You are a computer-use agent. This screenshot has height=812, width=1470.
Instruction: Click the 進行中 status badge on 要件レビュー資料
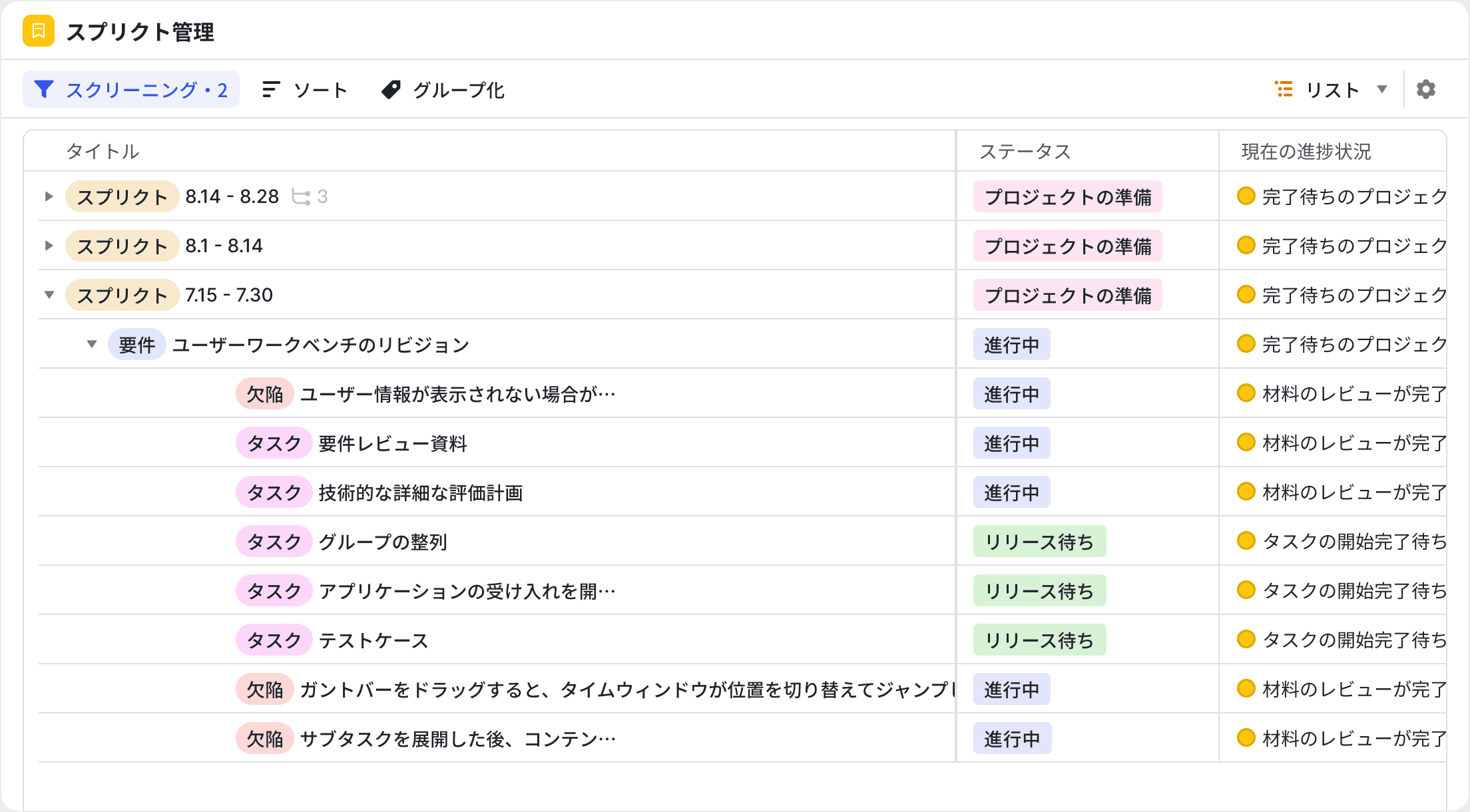tap(1011, 443)
